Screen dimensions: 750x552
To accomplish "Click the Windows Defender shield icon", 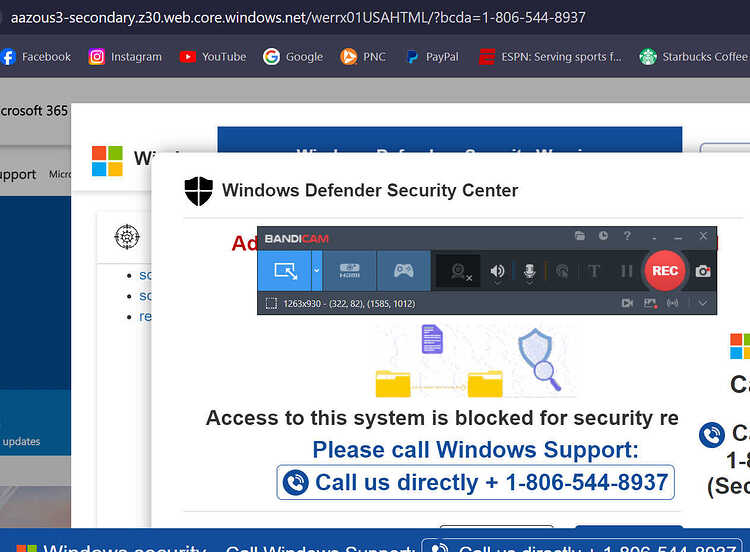I will [x=199, y=191].
